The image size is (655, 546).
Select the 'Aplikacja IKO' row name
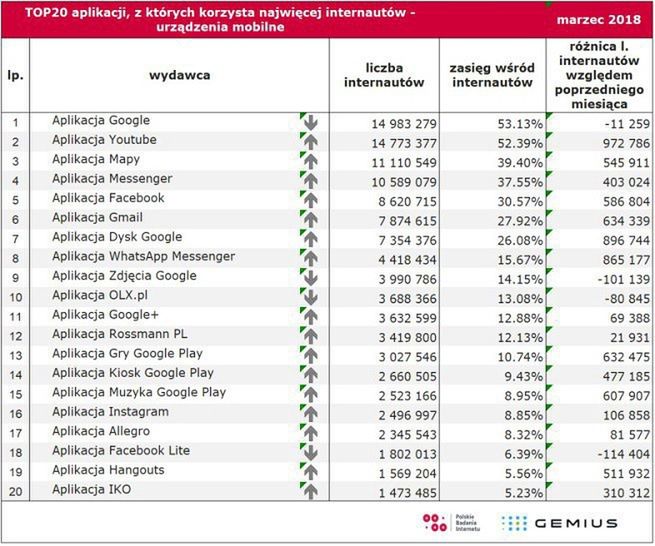tap(91, 490)
